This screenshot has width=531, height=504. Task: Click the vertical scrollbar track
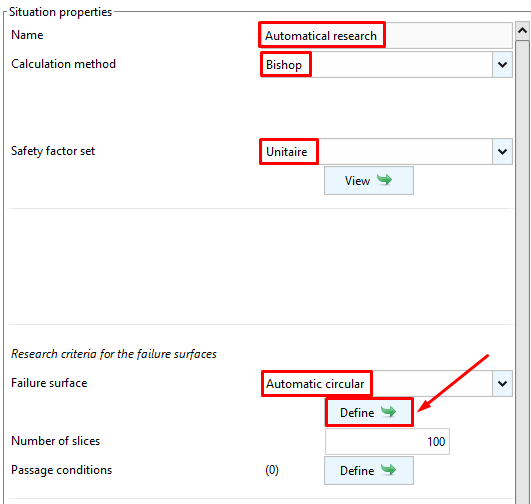[x=523, y=272]
